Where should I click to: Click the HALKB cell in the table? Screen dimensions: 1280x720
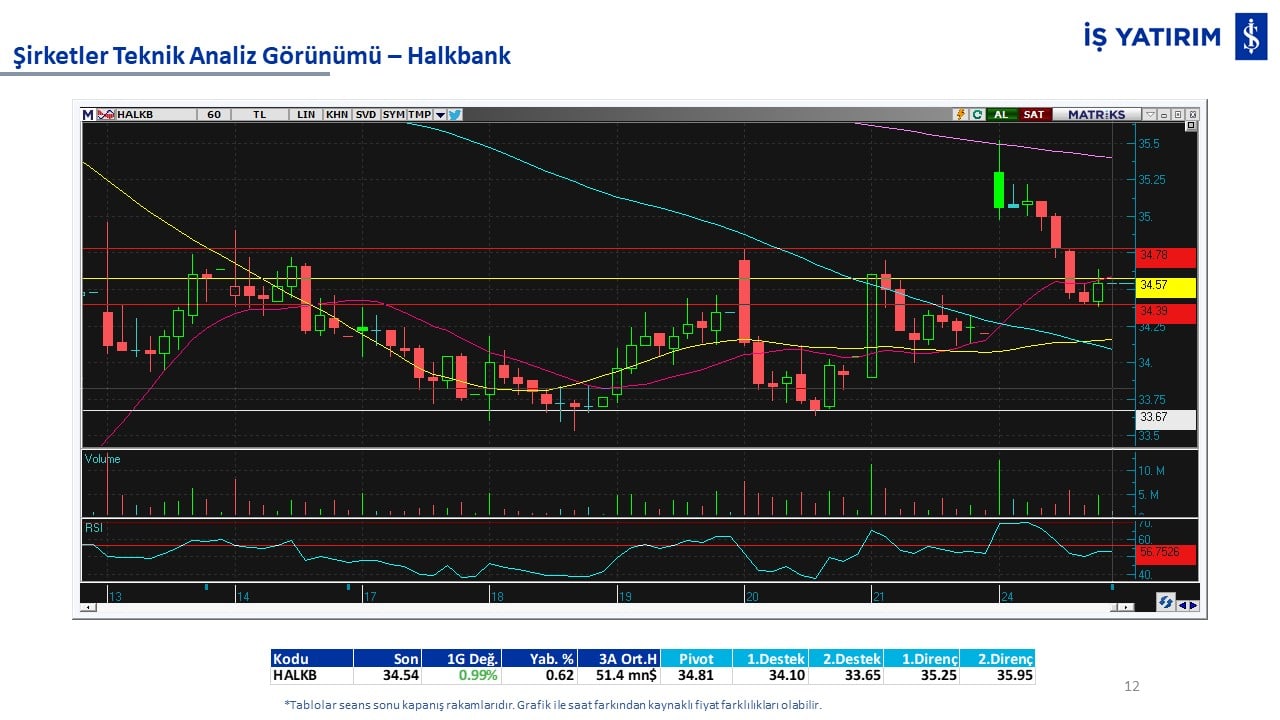coord(312,676)
